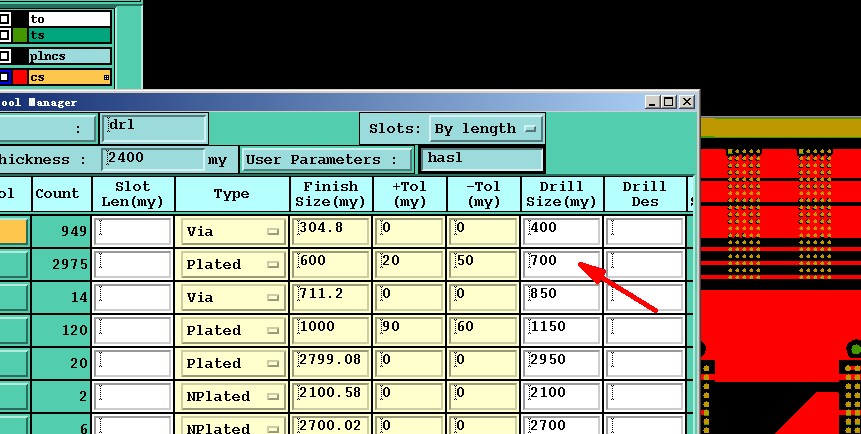Click the -Tol field showing 60
Image resolution: width=861 pixels, height=434 pixels.
pyautogui.click(x=484, y=330)
